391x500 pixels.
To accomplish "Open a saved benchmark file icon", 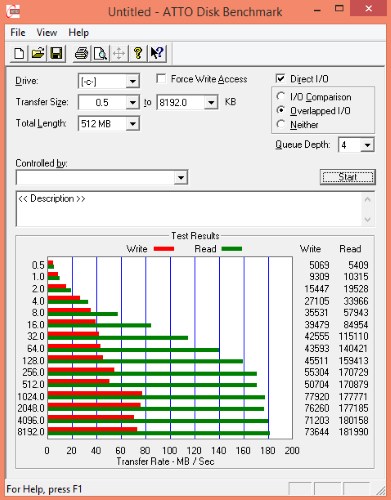I will point(38,53).
